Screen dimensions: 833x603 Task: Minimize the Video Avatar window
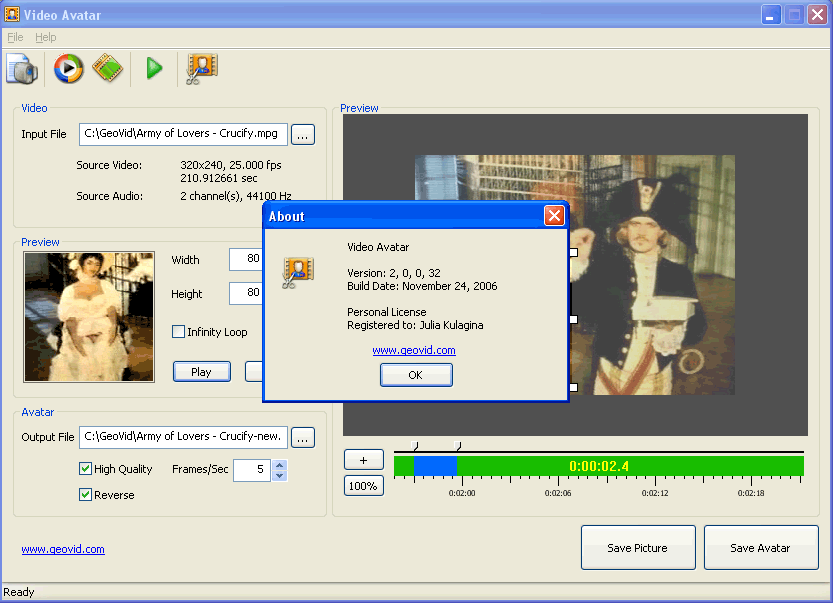click(770, 14)
